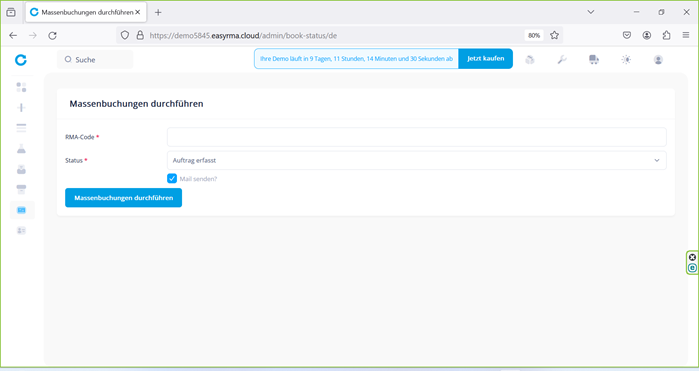Open the Firefox View icon left of tabs
This screenshot has width=699, height=371.
pyautogui.click(x=11, y=12)
